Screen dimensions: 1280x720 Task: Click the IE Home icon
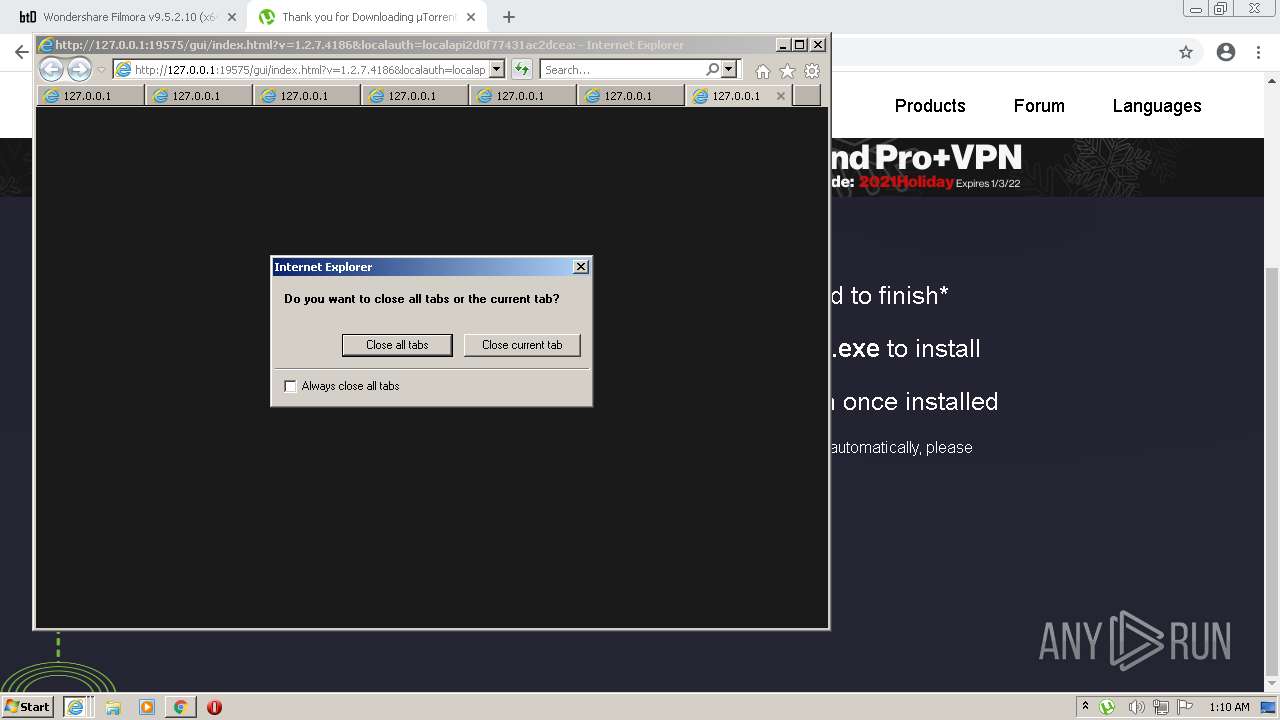[x=763, y=71]
